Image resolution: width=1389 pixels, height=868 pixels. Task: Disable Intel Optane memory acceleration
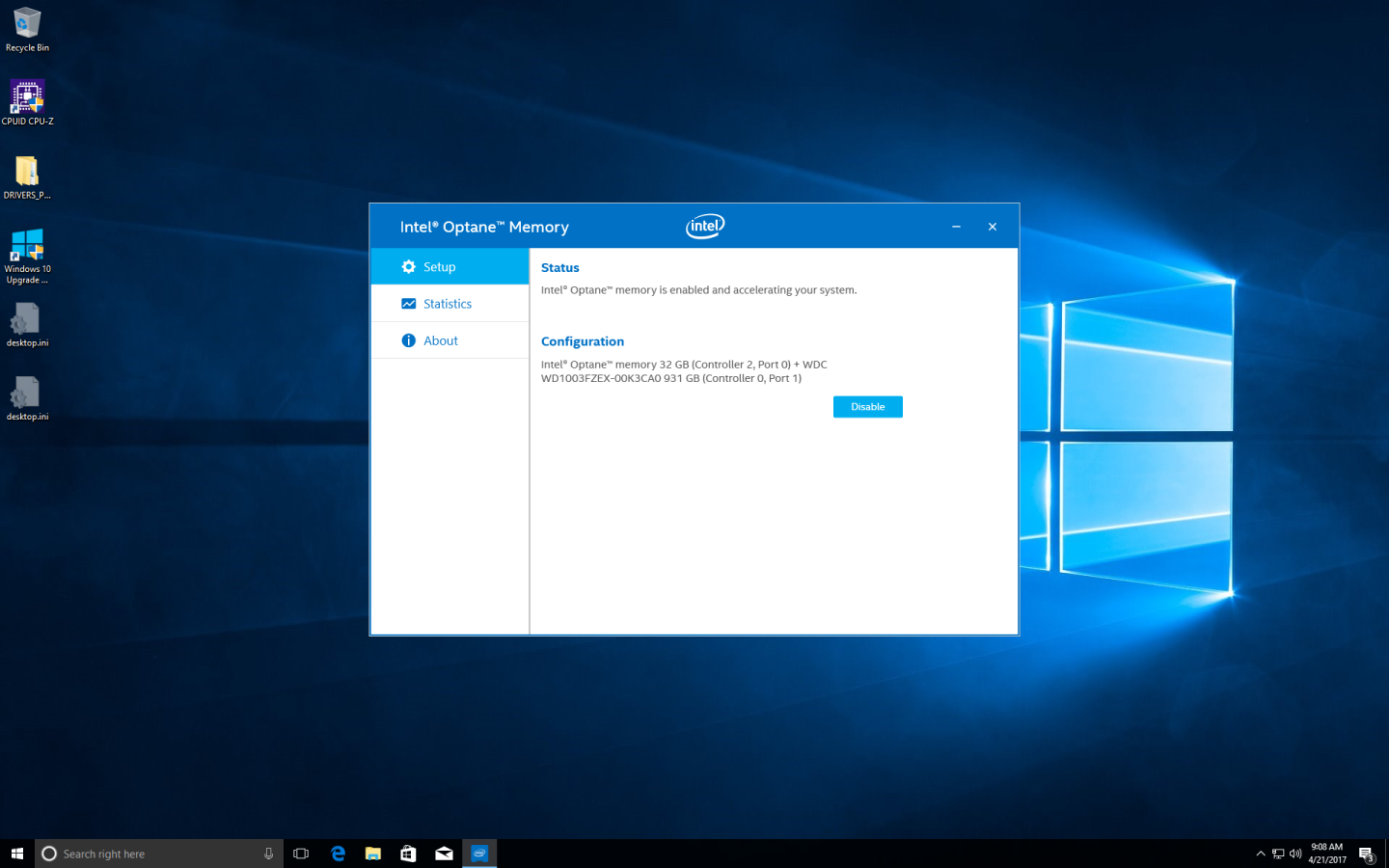pos(867,406)
